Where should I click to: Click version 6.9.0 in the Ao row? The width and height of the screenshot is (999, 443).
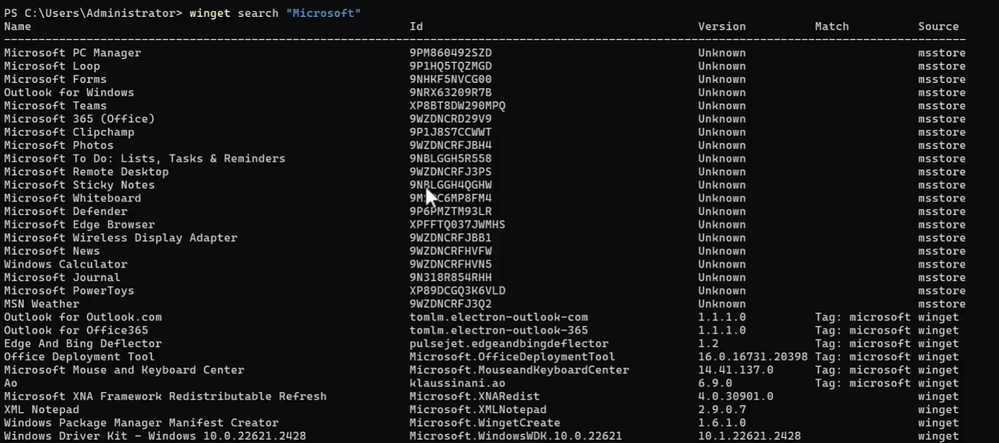tap(715, 383)
